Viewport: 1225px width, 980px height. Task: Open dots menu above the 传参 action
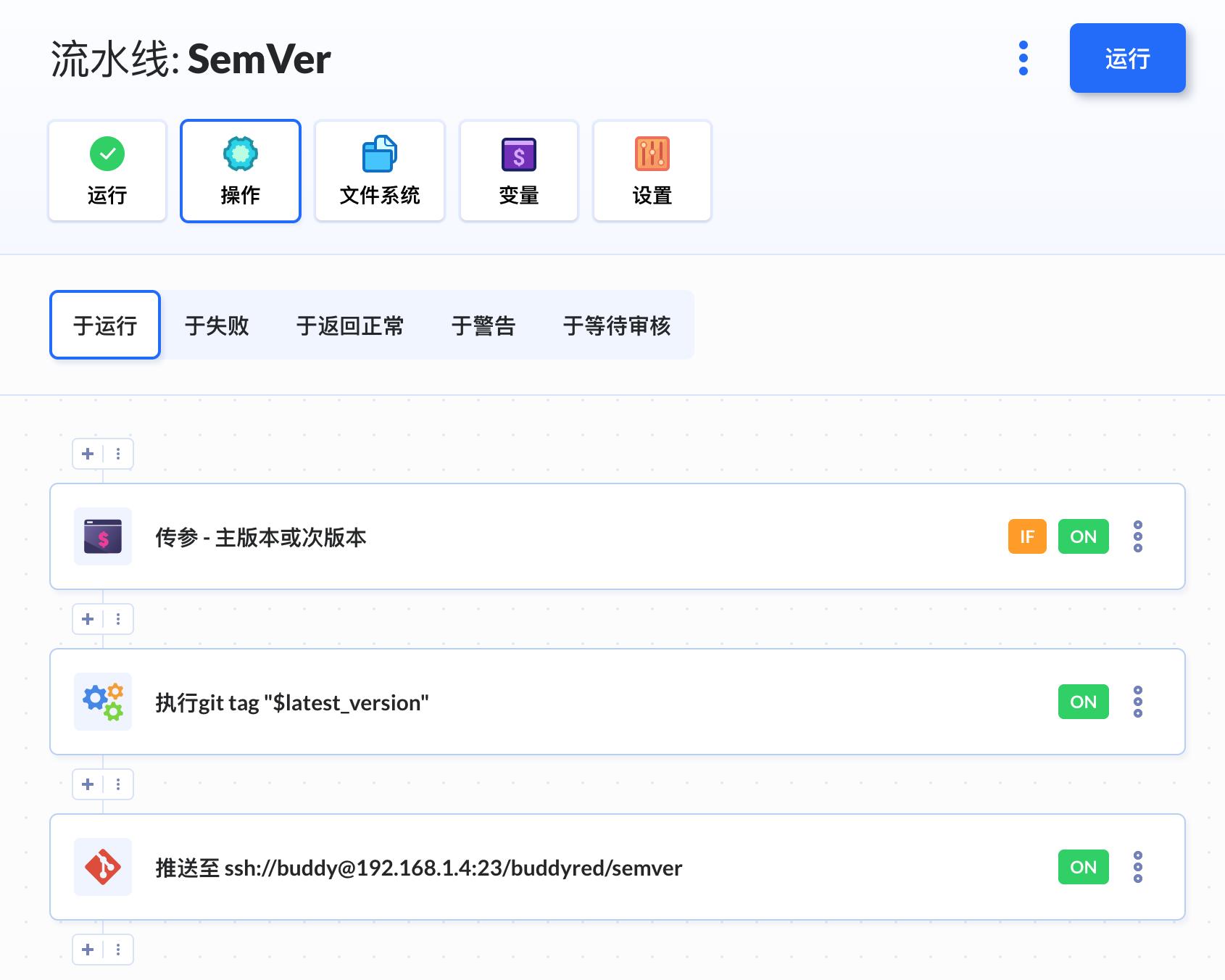pyautogui.click(x=118, y=454)
